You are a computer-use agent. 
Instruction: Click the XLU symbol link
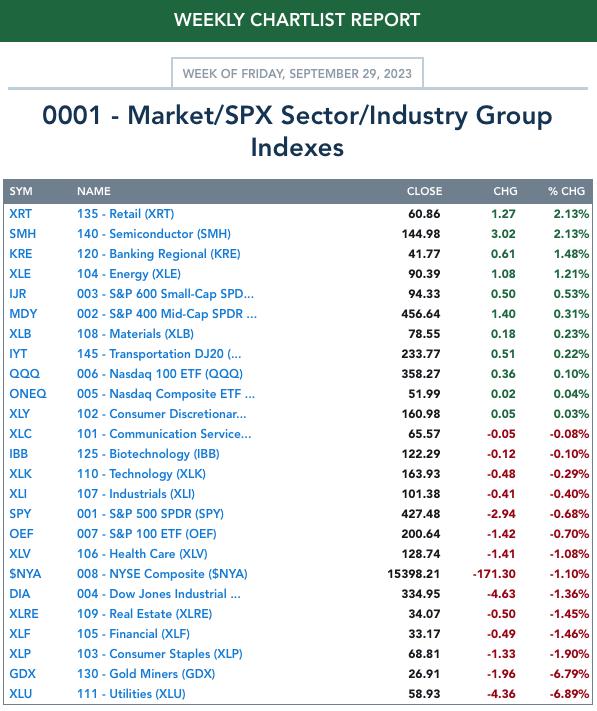(x=21, y=694)
